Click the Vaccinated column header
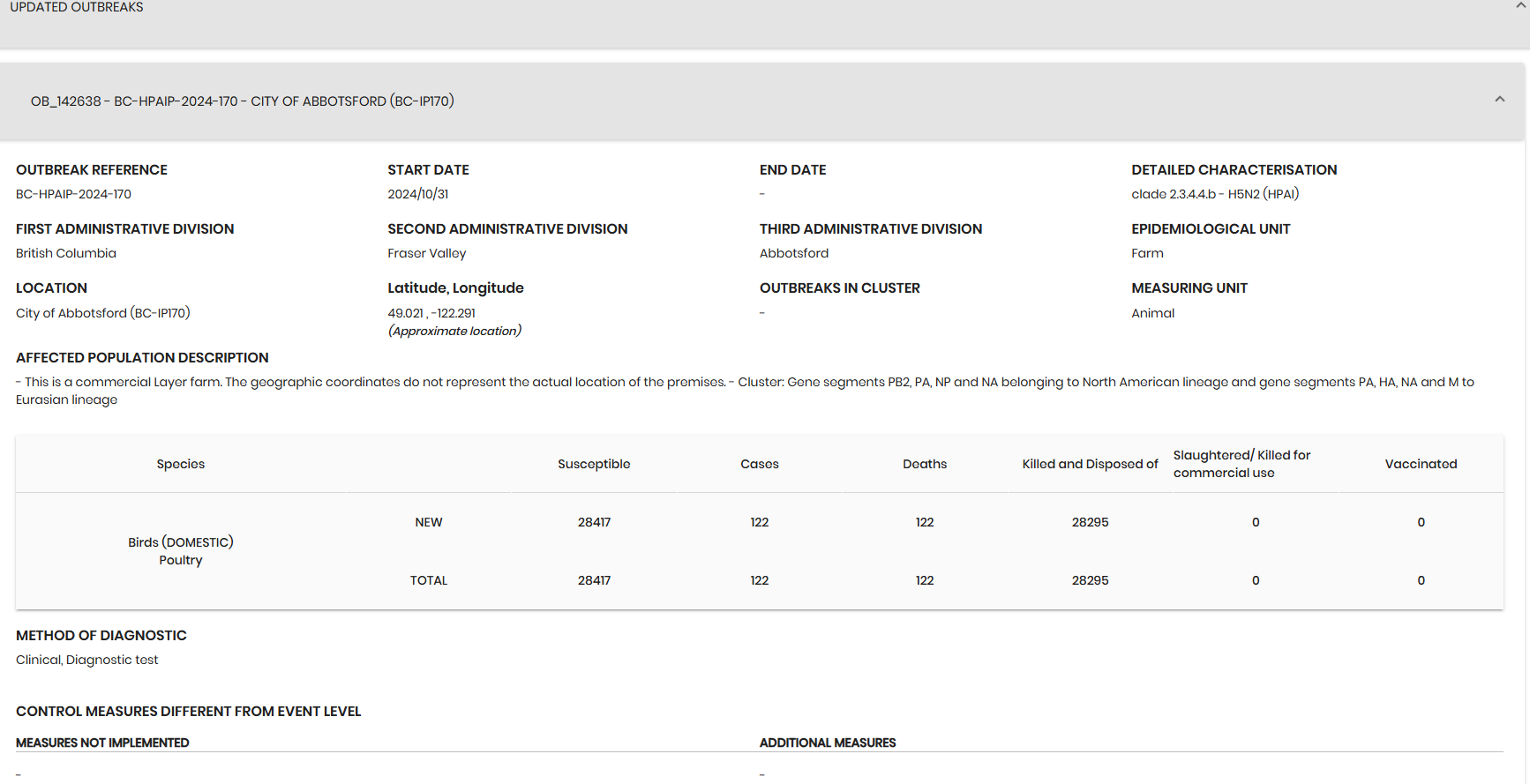The image size is (1530, 784). (x=1421, y=464)
